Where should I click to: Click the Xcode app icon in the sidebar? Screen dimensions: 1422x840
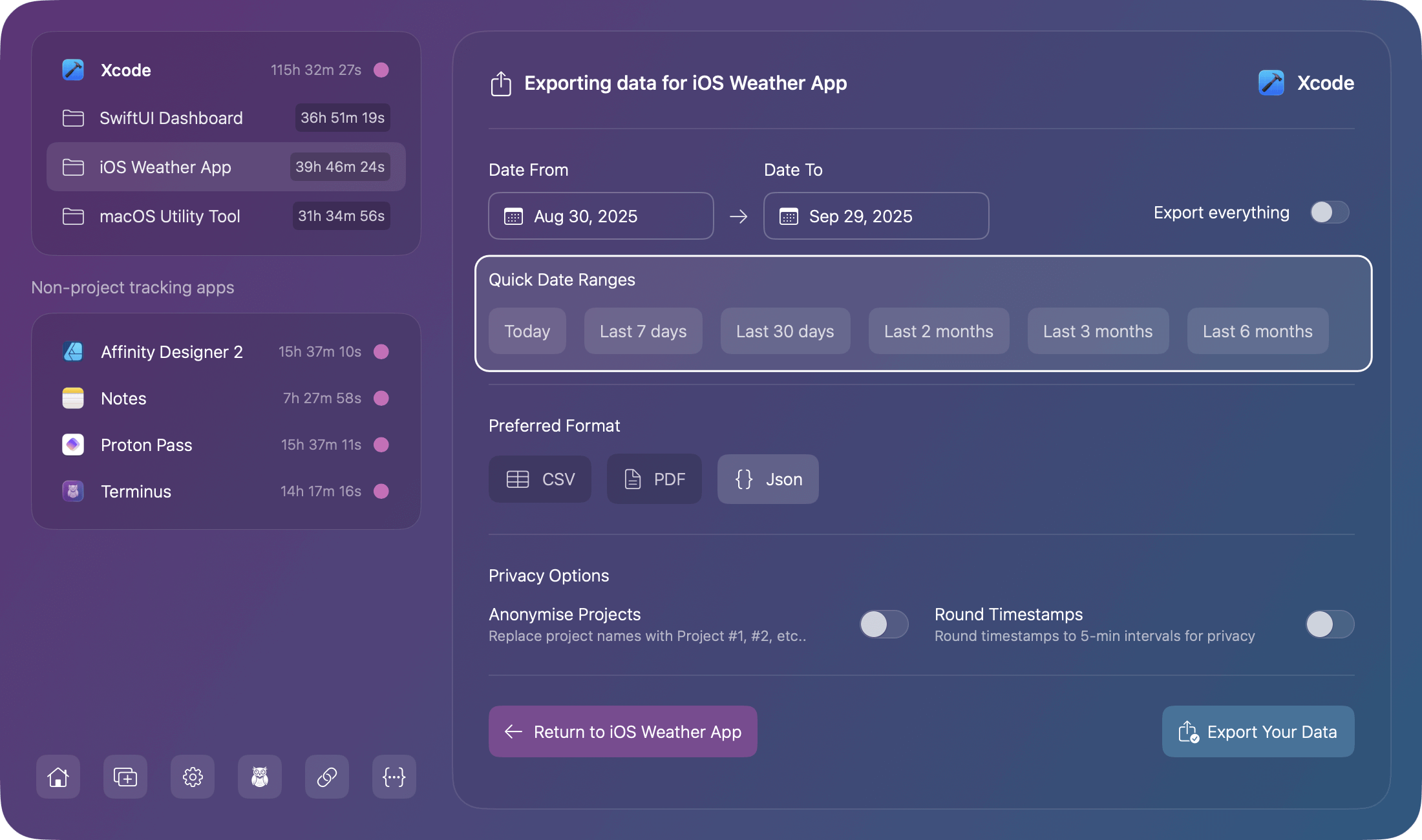[72, 70]
